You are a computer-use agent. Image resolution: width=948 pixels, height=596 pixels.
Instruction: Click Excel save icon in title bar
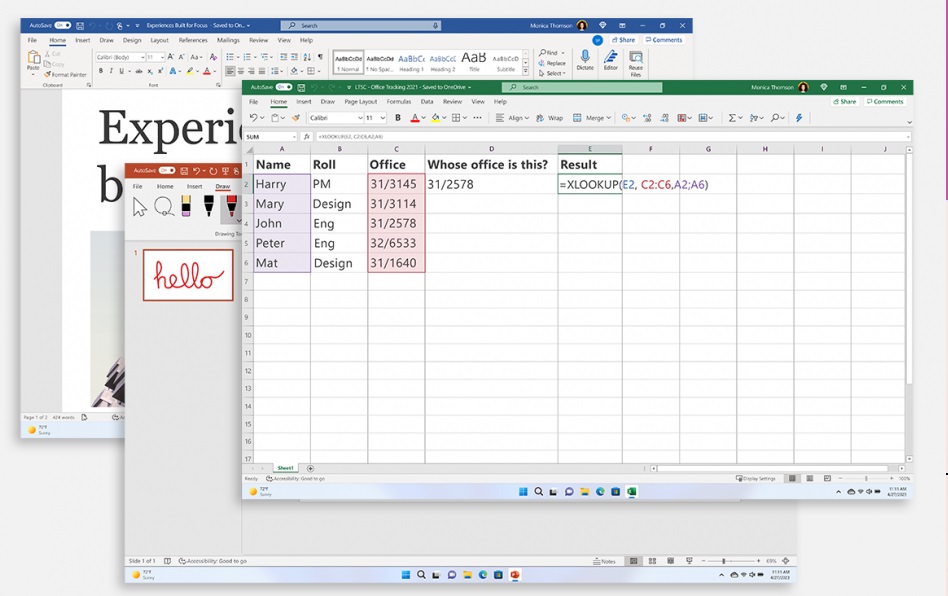pyautogui.click(x=301, y=87)
